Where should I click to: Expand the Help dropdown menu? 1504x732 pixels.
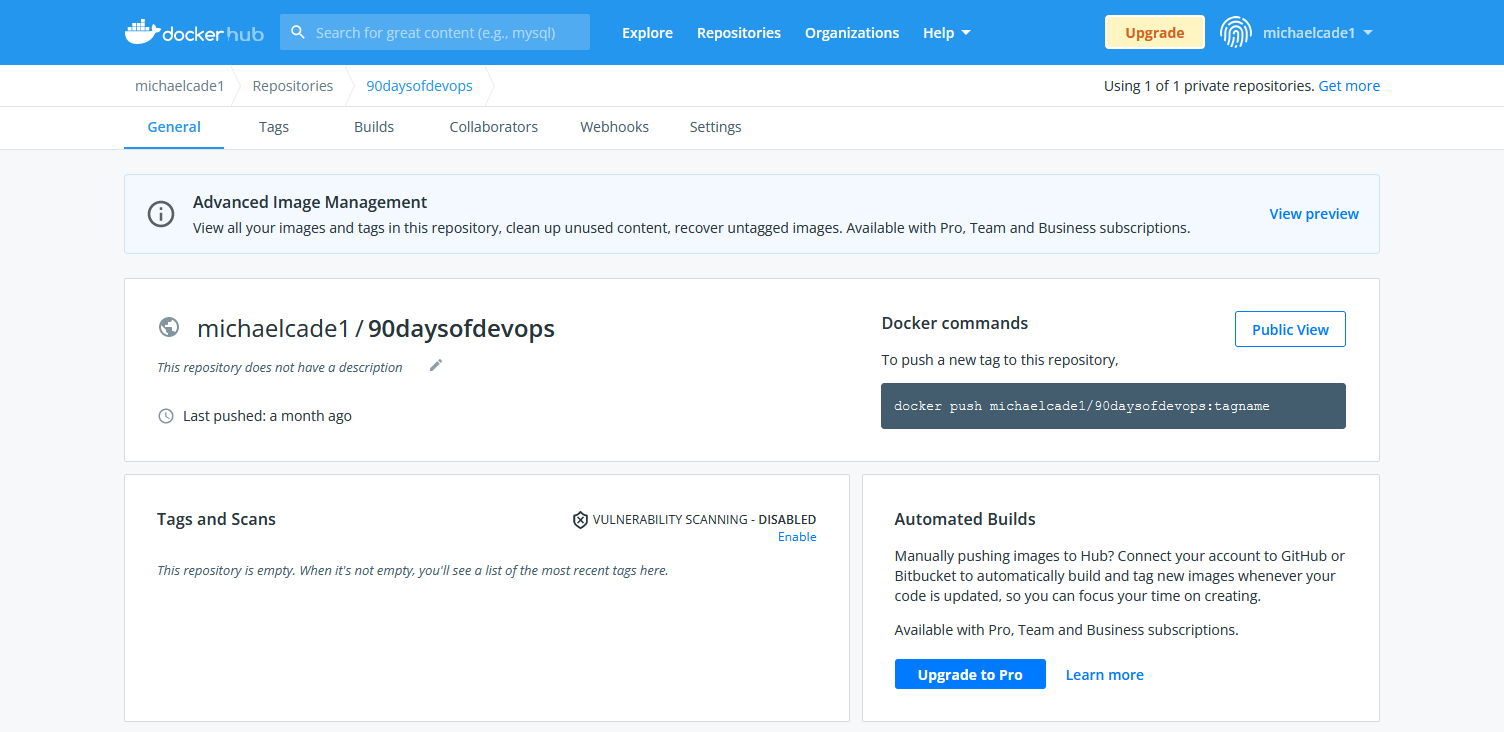(946, 33)
